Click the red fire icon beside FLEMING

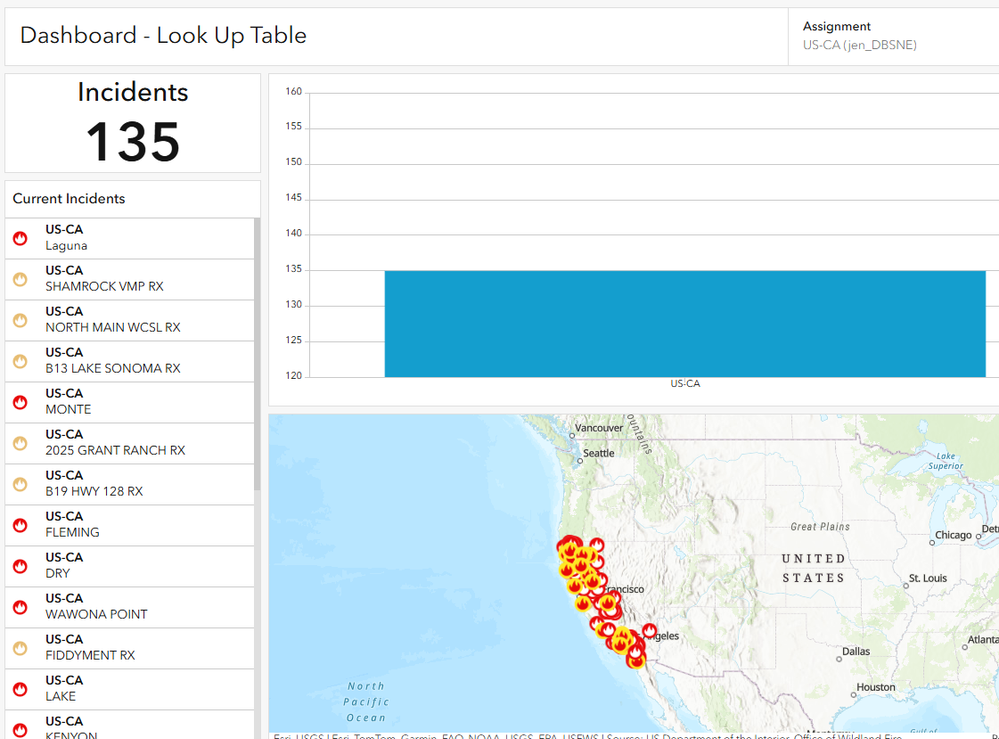click(x=20, y=525)
